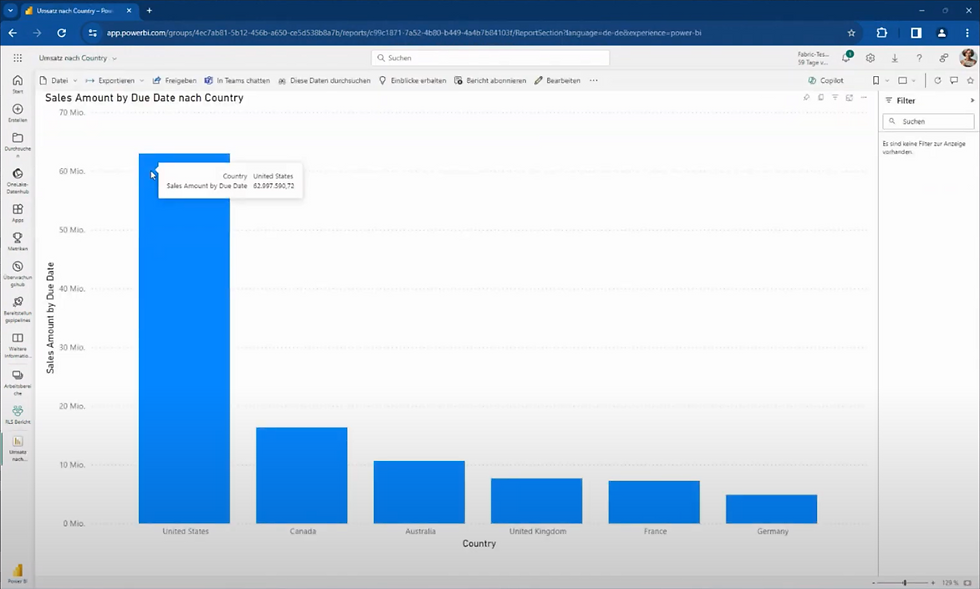Open the user profile avatar
Viewport: 980px width, 589px height.
pyautogui.click(x=968, y=58)
